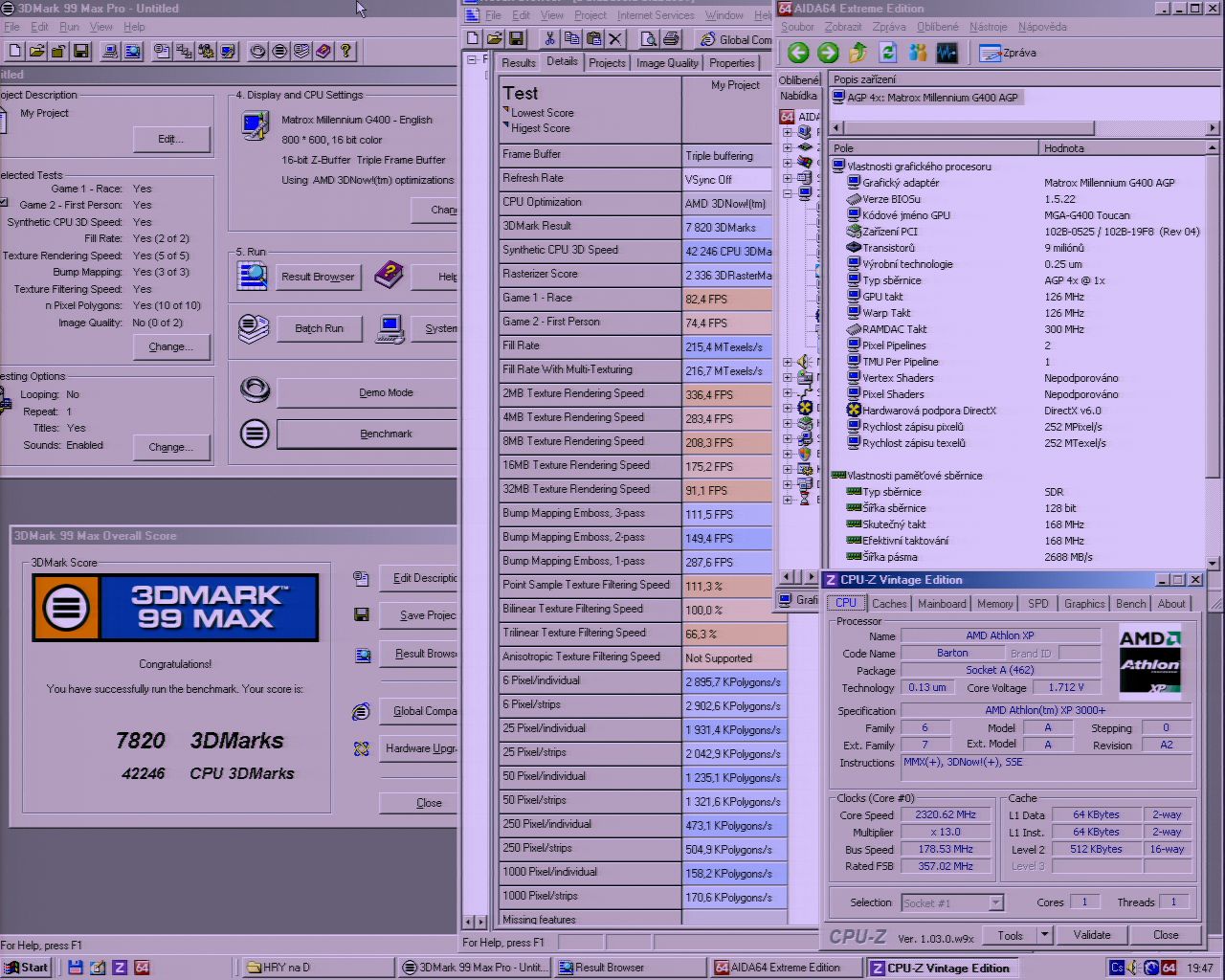Image resolution: width=1225 pixels, height=980 pixels.
Task: Open Project menu in Result Browser
Action: 590,15
